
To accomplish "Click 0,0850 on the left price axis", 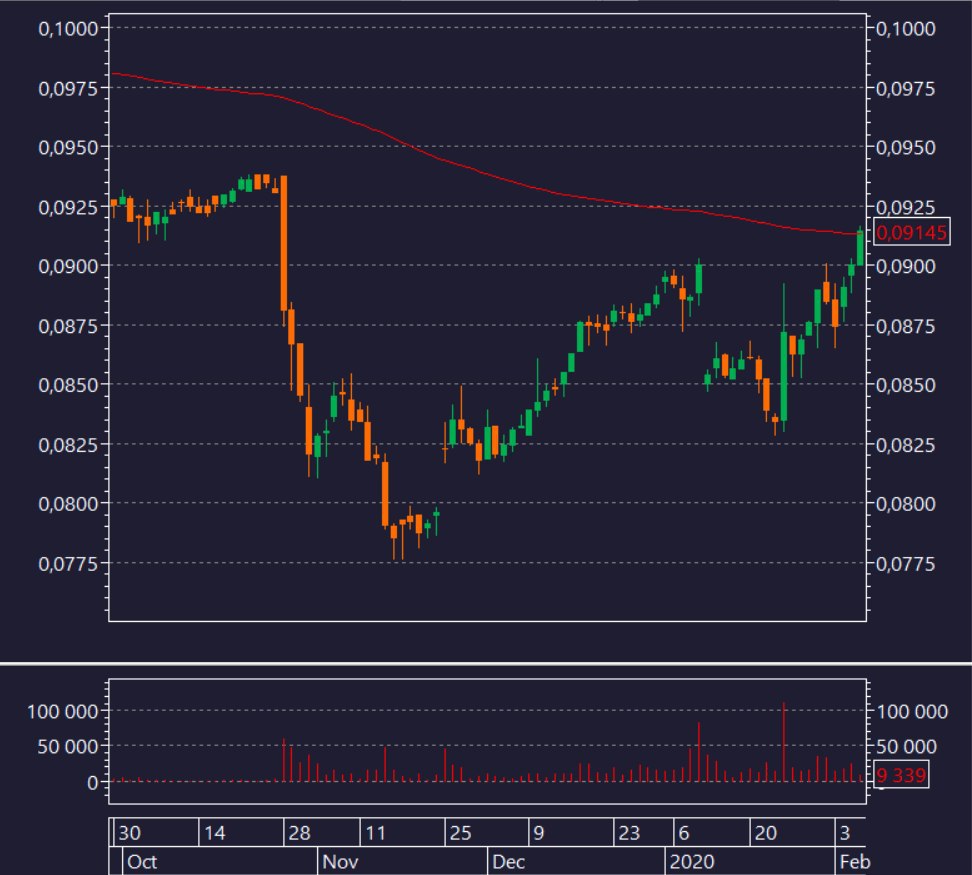I will (68, 385).
